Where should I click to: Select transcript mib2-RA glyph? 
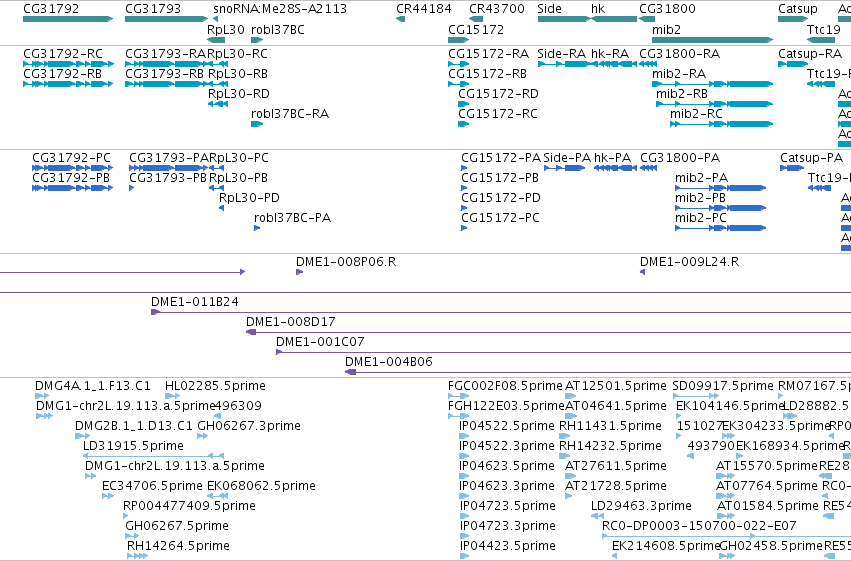coord(713,84)
